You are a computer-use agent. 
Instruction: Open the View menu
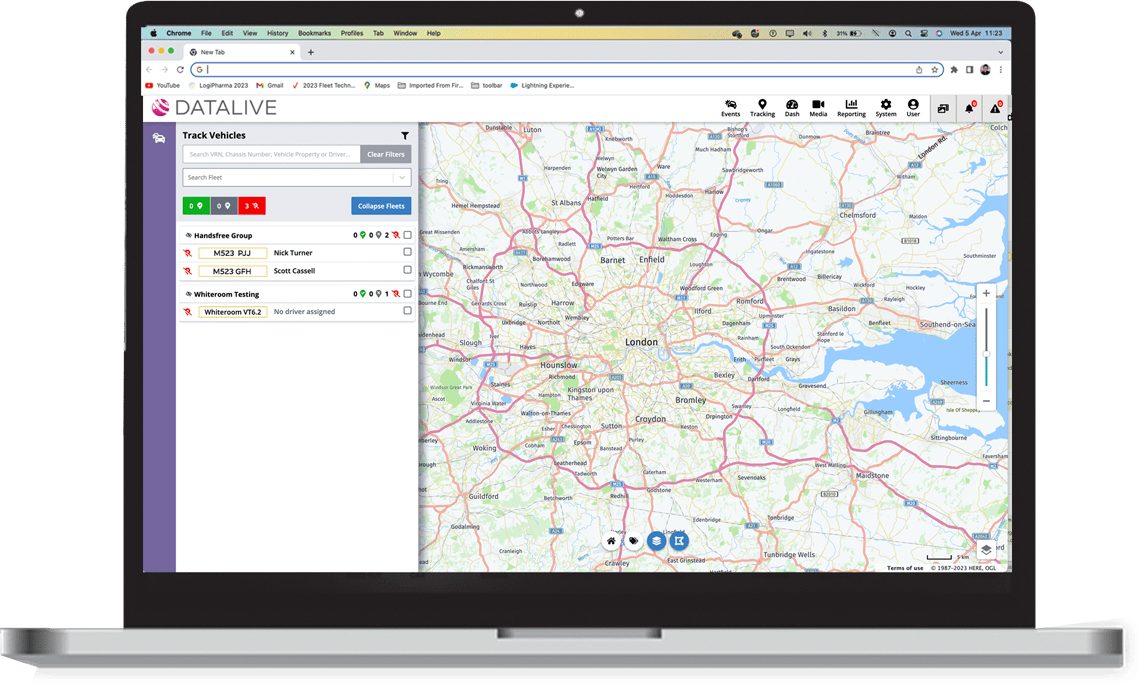[x=250, y=33]
